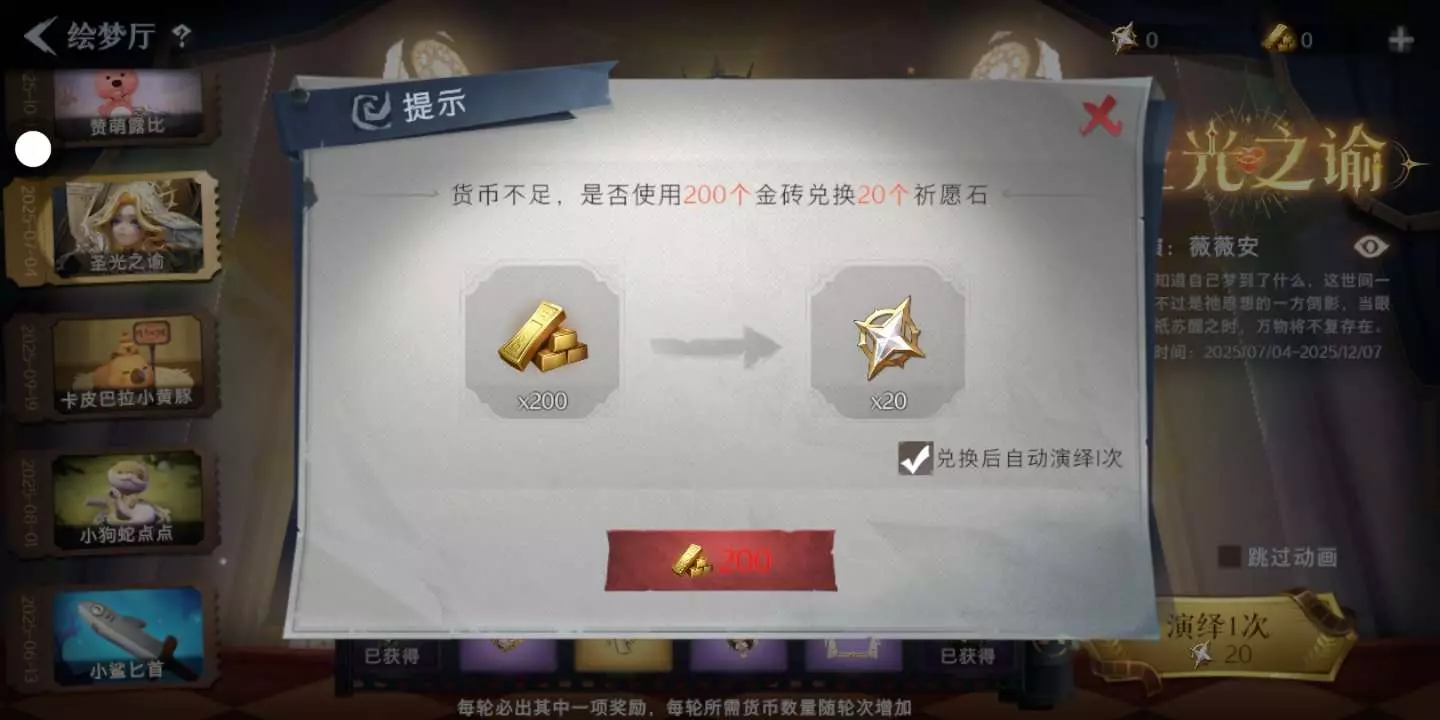
Task: Enable the 跳过动画 checkbox
Action: tap(1229, 557)
